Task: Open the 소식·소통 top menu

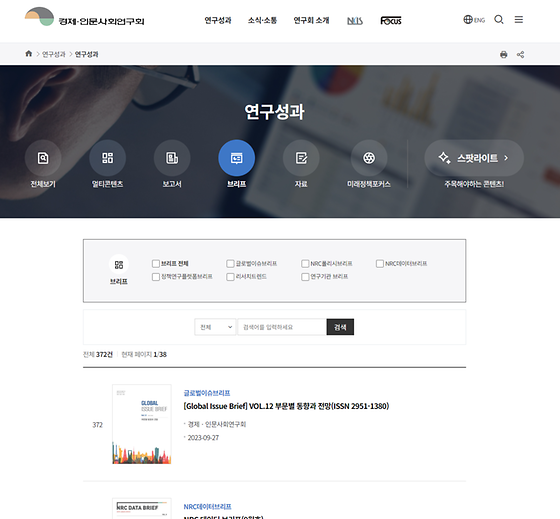Action: (262, 20)
